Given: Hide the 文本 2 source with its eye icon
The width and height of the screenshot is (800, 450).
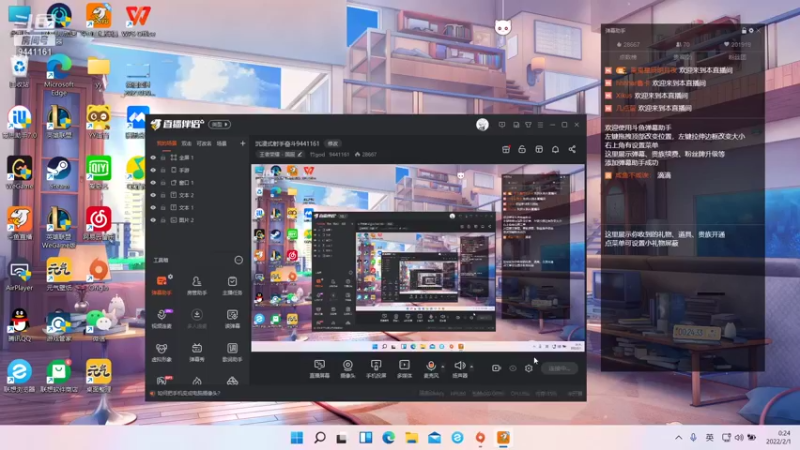Looking at the screenshot, I should [153, 195].
